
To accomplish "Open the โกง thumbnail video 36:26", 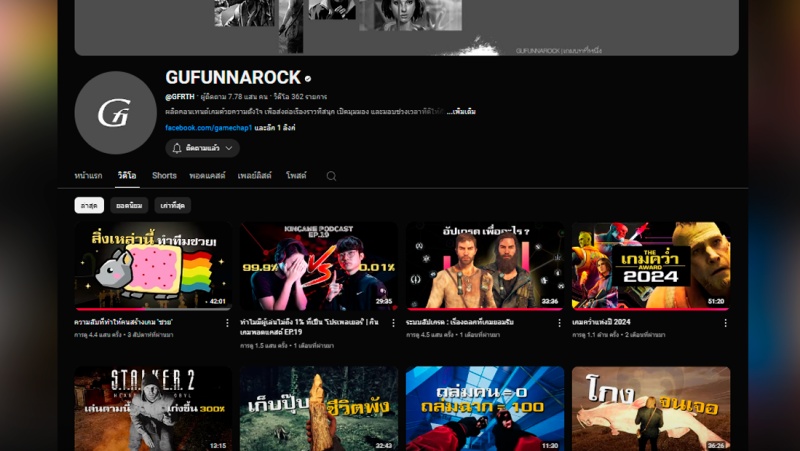I will (651, 409).
